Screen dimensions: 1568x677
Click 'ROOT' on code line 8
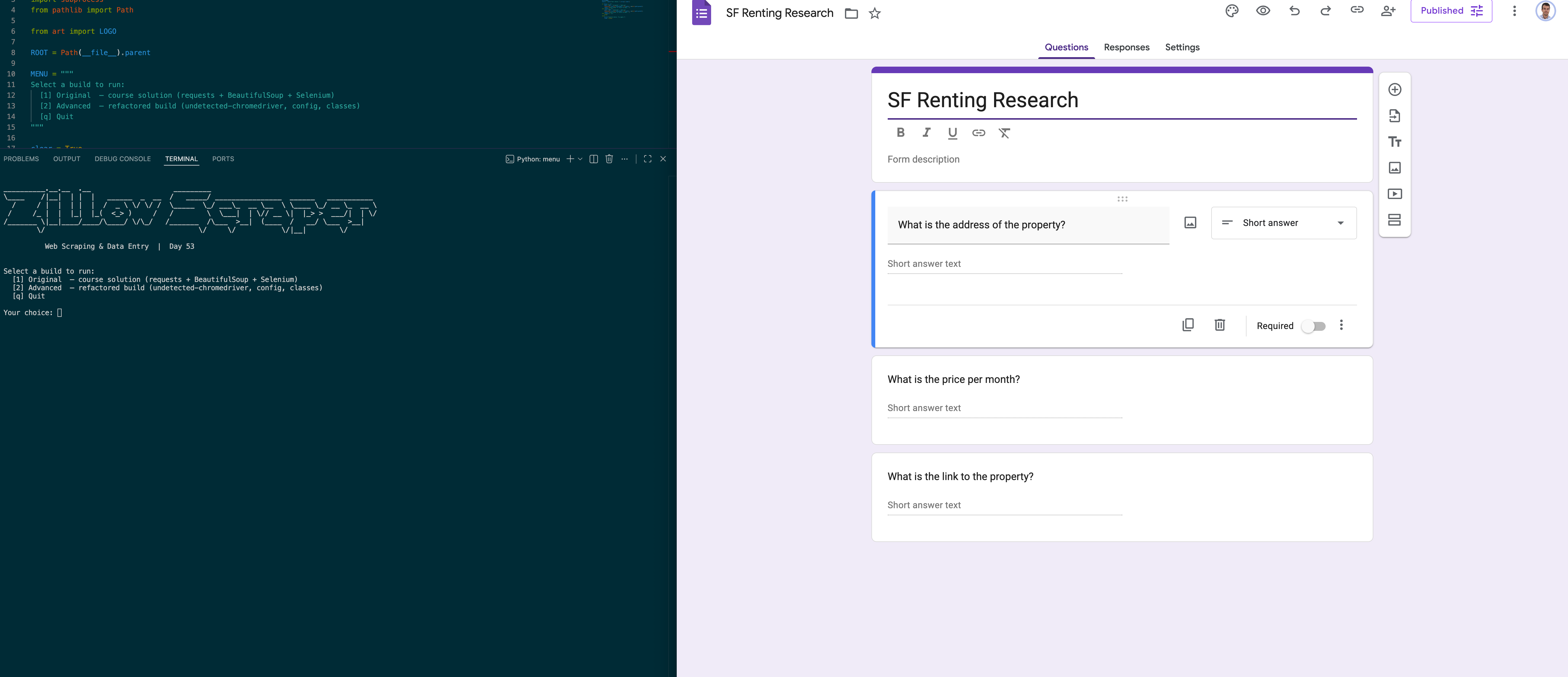pyautogui.click(x=39, y=53)
